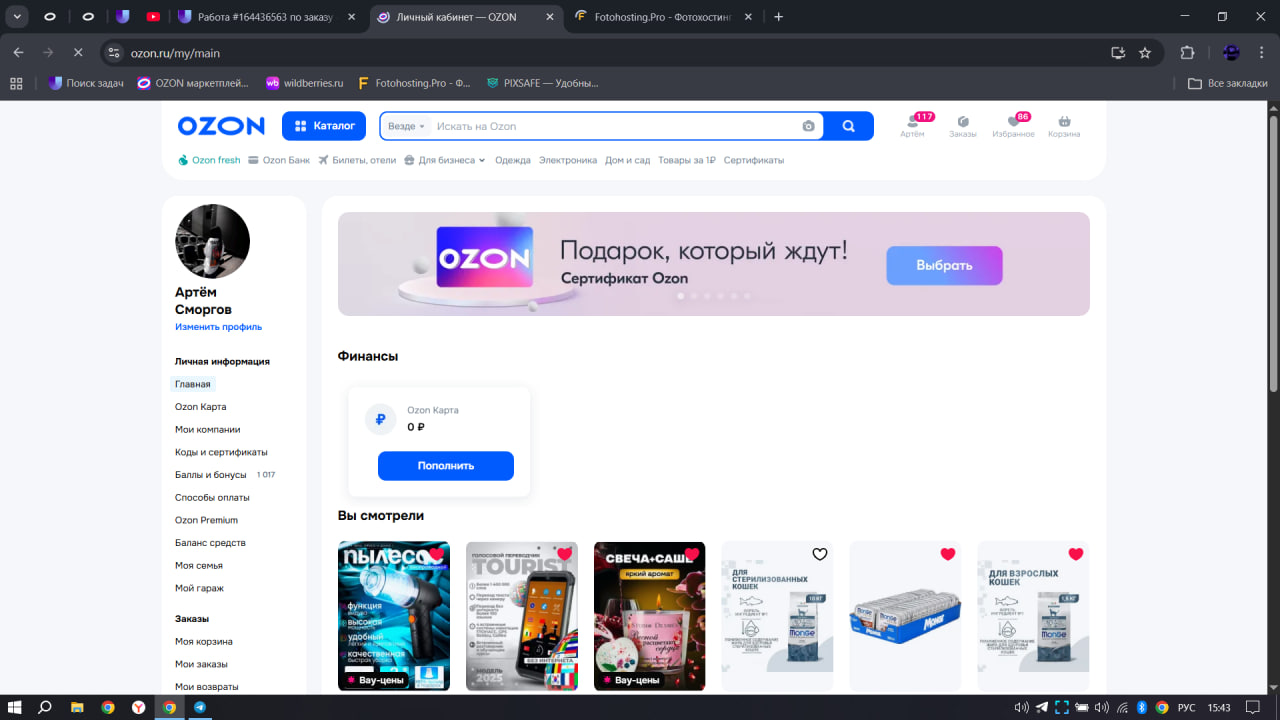
Task: Expand the Для бизнеса dropdown
Action: coord(445,160)
